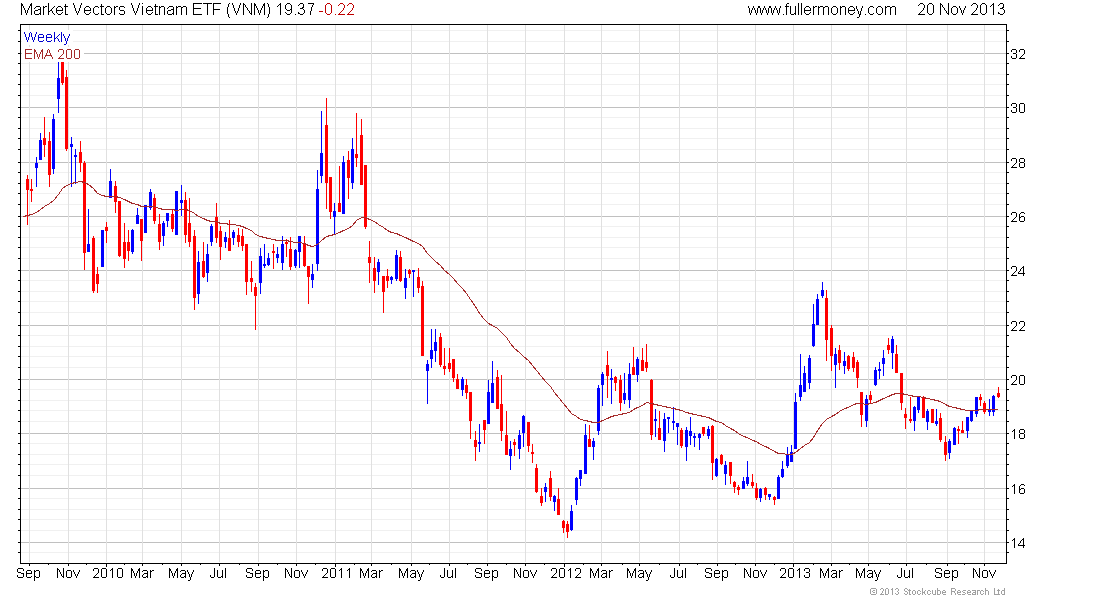Open the www.fullermoney.com text
Screen dimensions: 1100x600
[821, 10]
